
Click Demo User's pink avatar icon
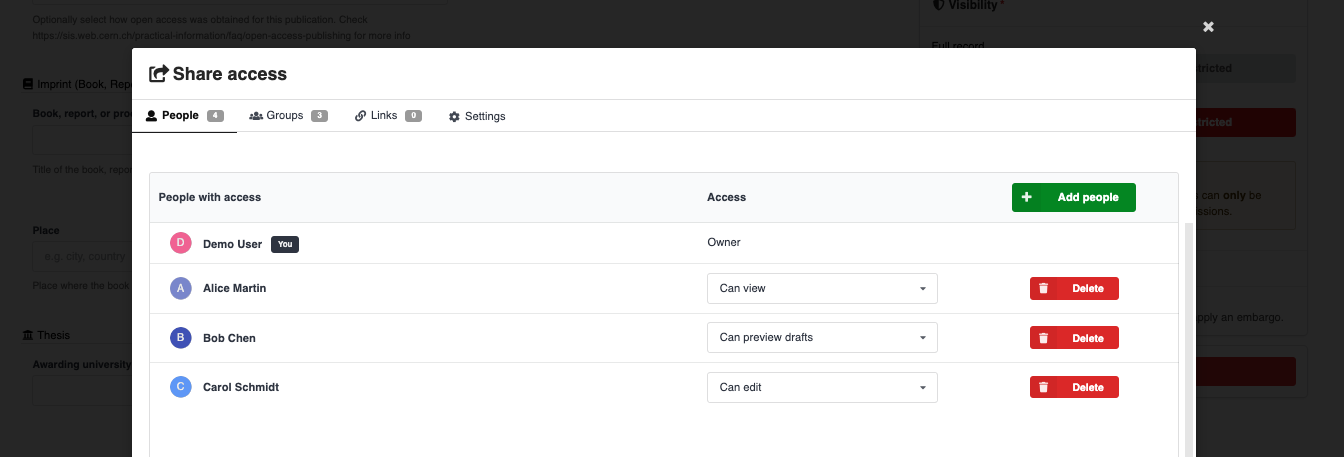click(x=180, y=243)
